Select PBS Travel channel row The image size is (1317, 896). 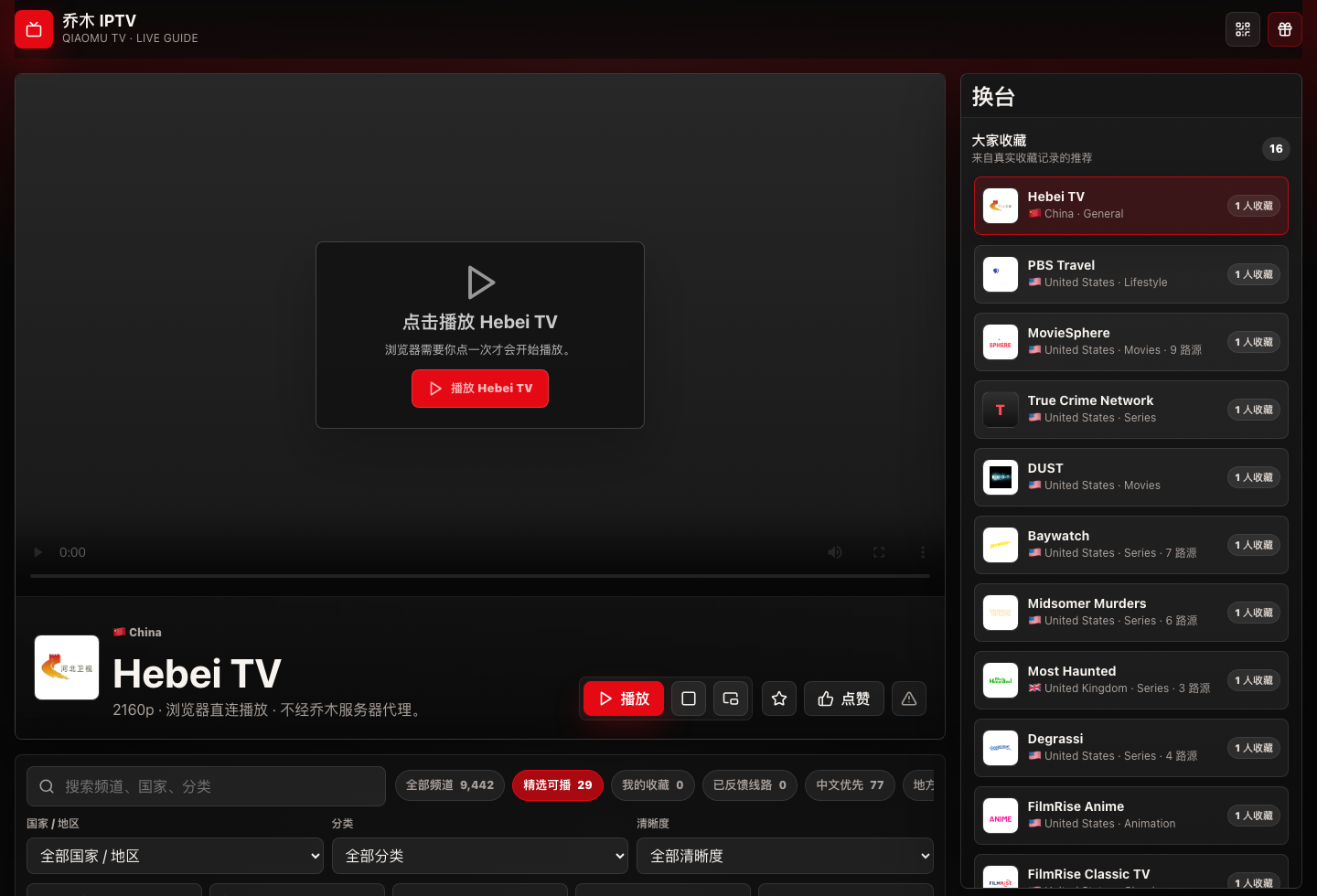(1131, 274)
